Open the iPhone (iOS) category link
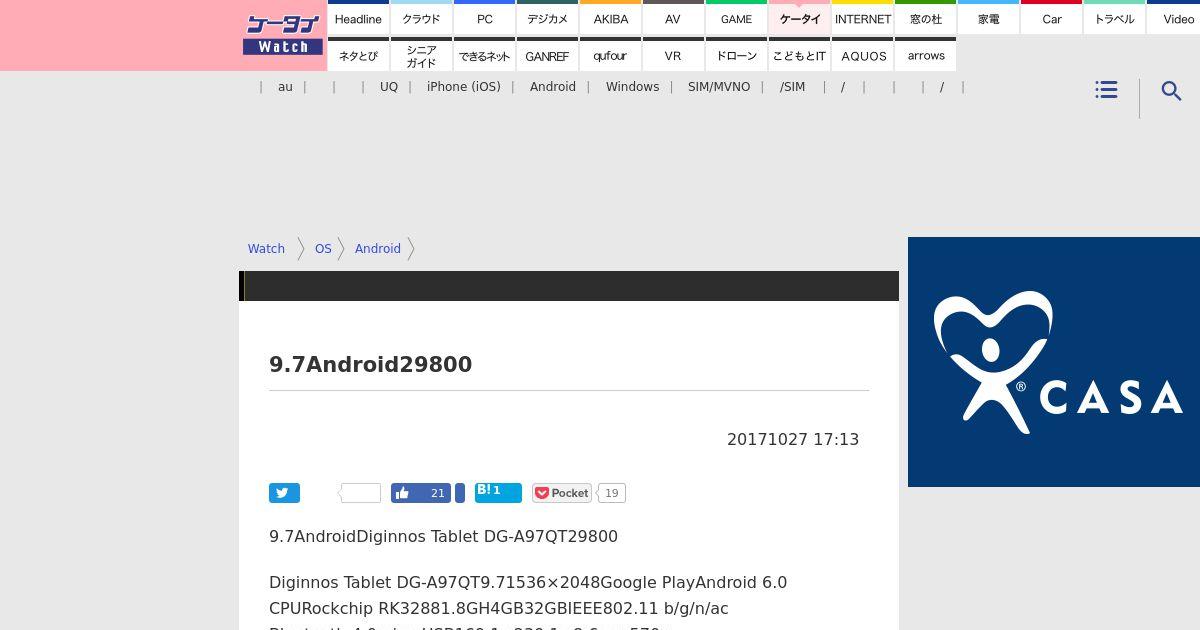This screenshot has height=630, width=1200. pos(464,87)
